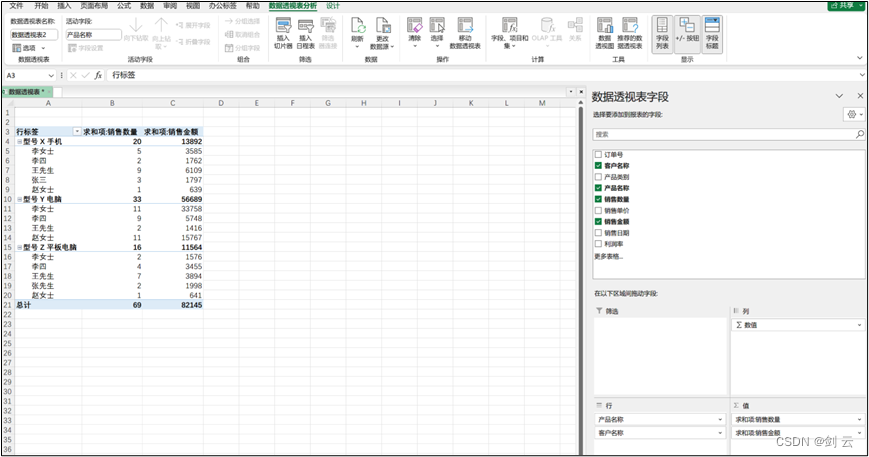
Task: Collapse the 型号 Z 平板电脑 group
Action: 19,248
